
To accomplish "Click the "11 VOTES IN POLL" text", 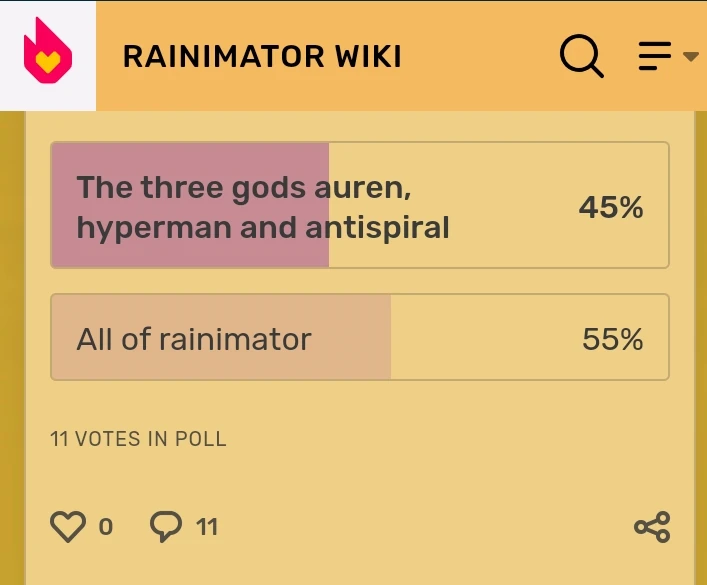I will [138, 438].
